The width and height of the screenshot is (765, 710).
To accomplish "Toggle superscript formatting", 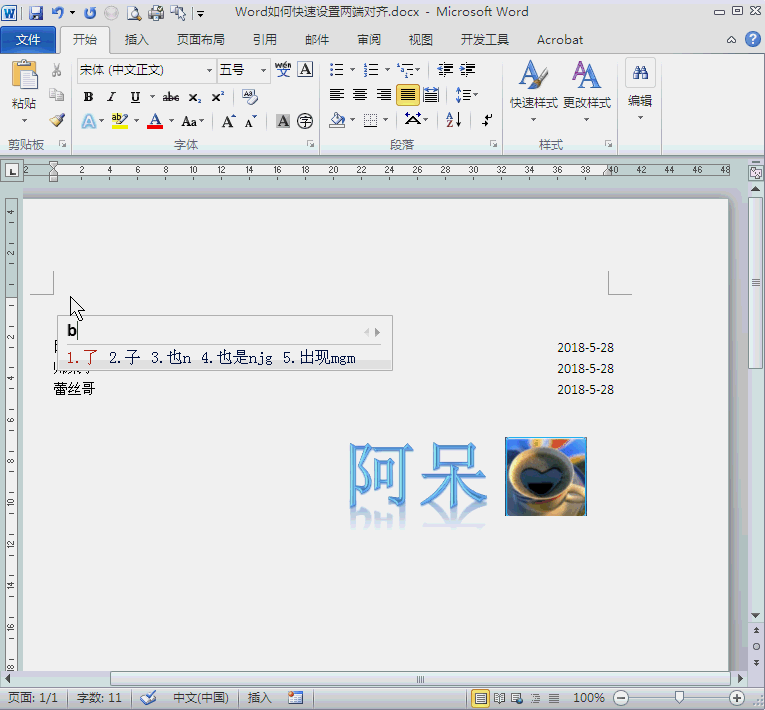I will 218,97.
